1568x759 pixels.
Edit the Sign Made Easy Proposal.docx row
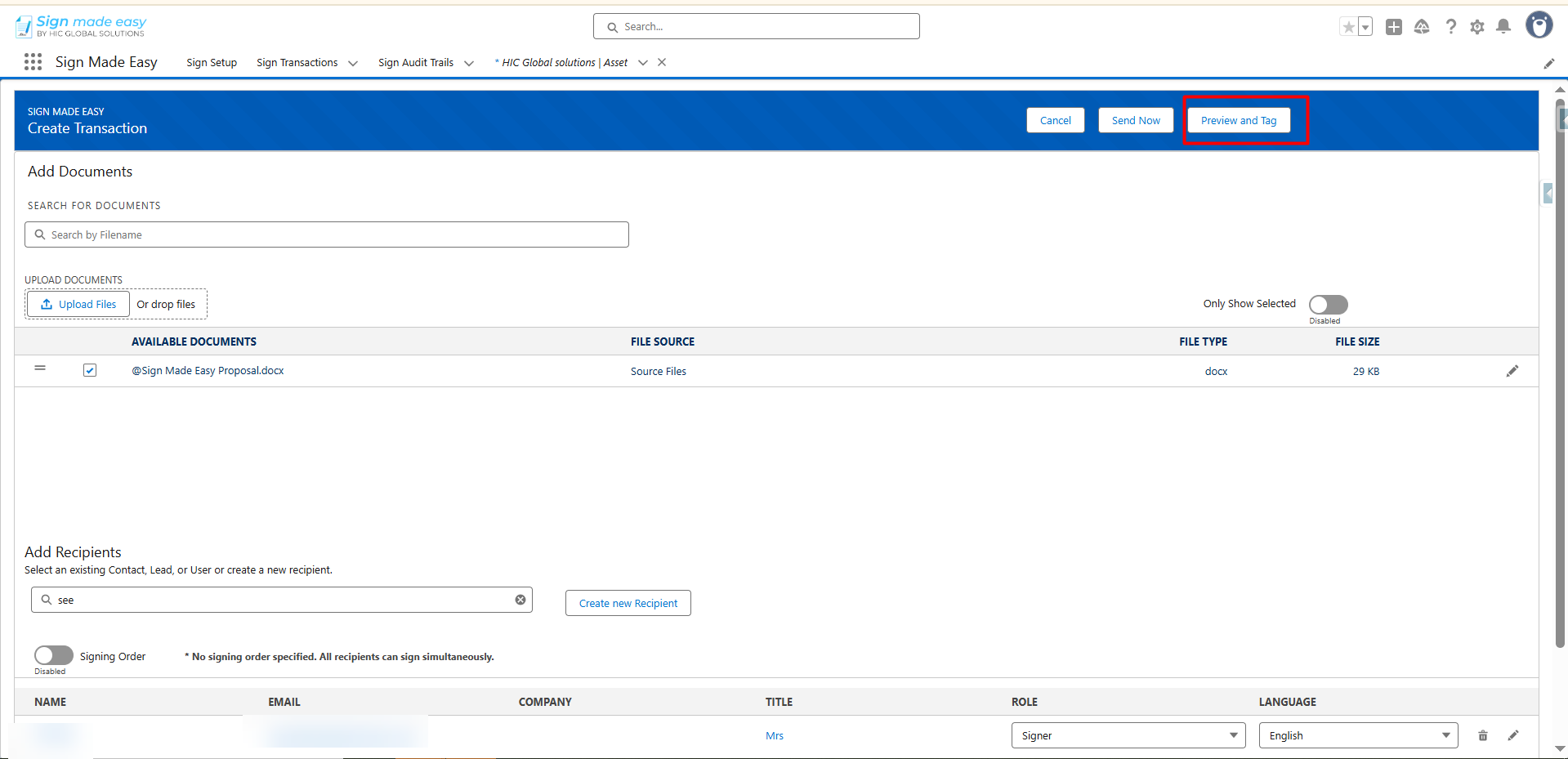pyautogui.click(x=1512, y=371)
